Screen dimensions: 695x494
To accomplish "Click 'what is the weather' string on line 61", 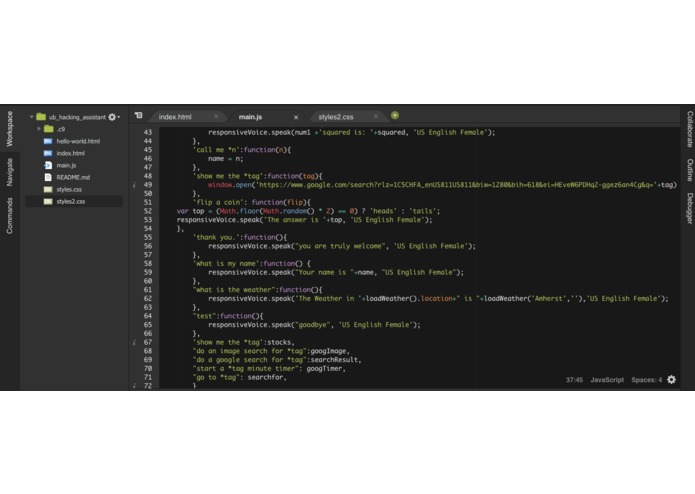I will pos(234,290).
